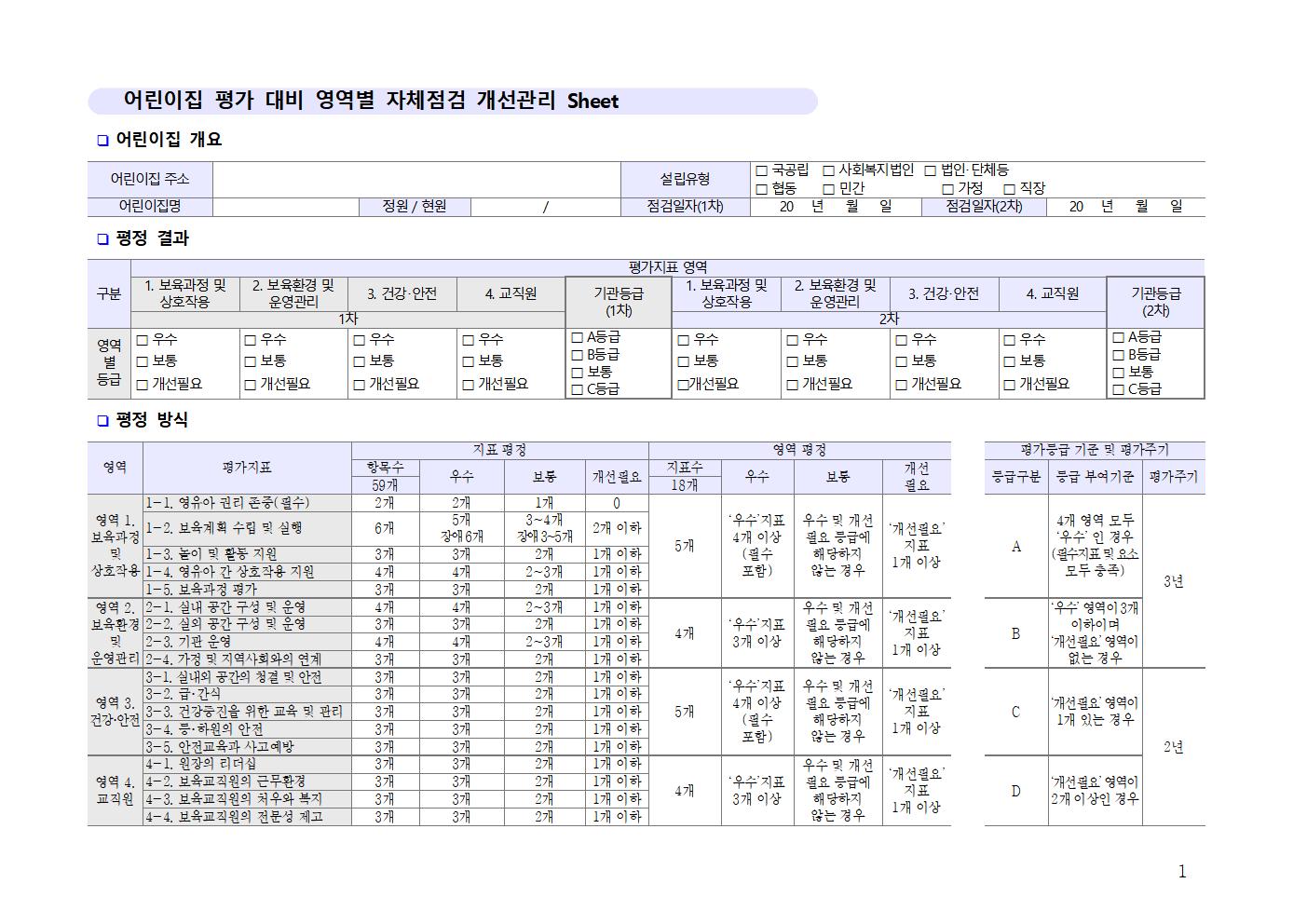The image size is (1307, 924).
Task: Select row 1-3. 놀이 및 활동 지원
Action: click(247, 554)
